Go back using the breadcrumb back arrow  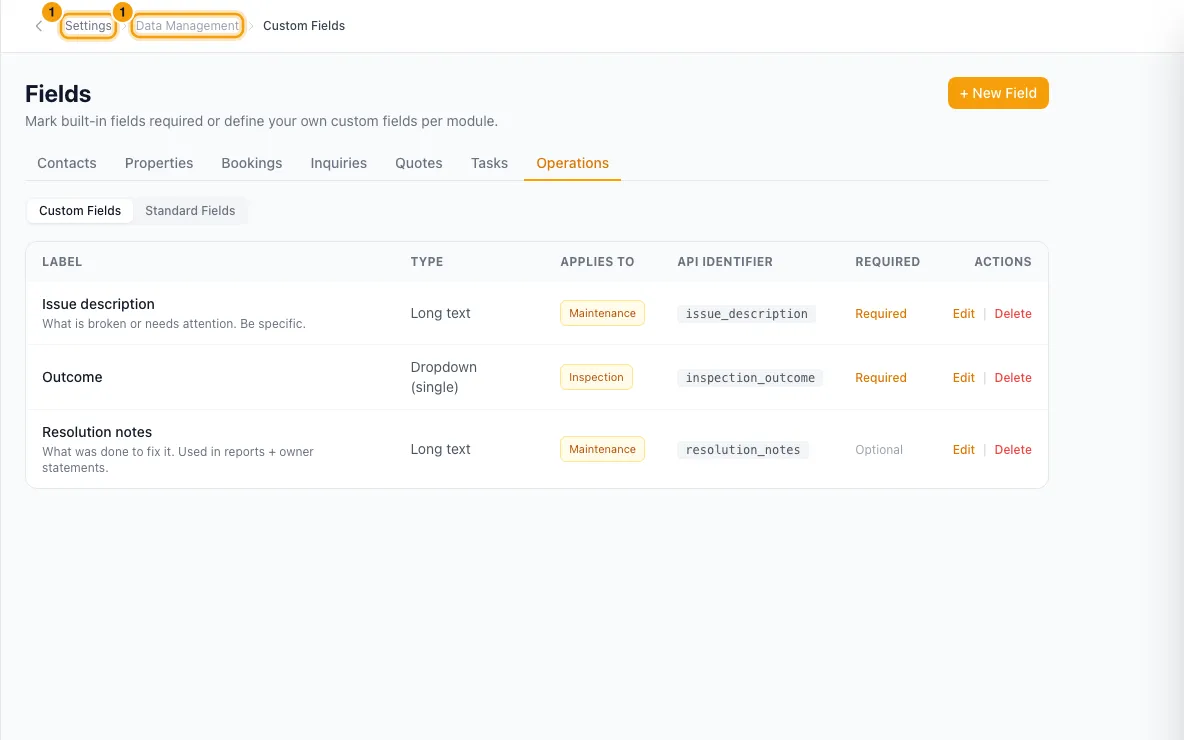[39, 26]
